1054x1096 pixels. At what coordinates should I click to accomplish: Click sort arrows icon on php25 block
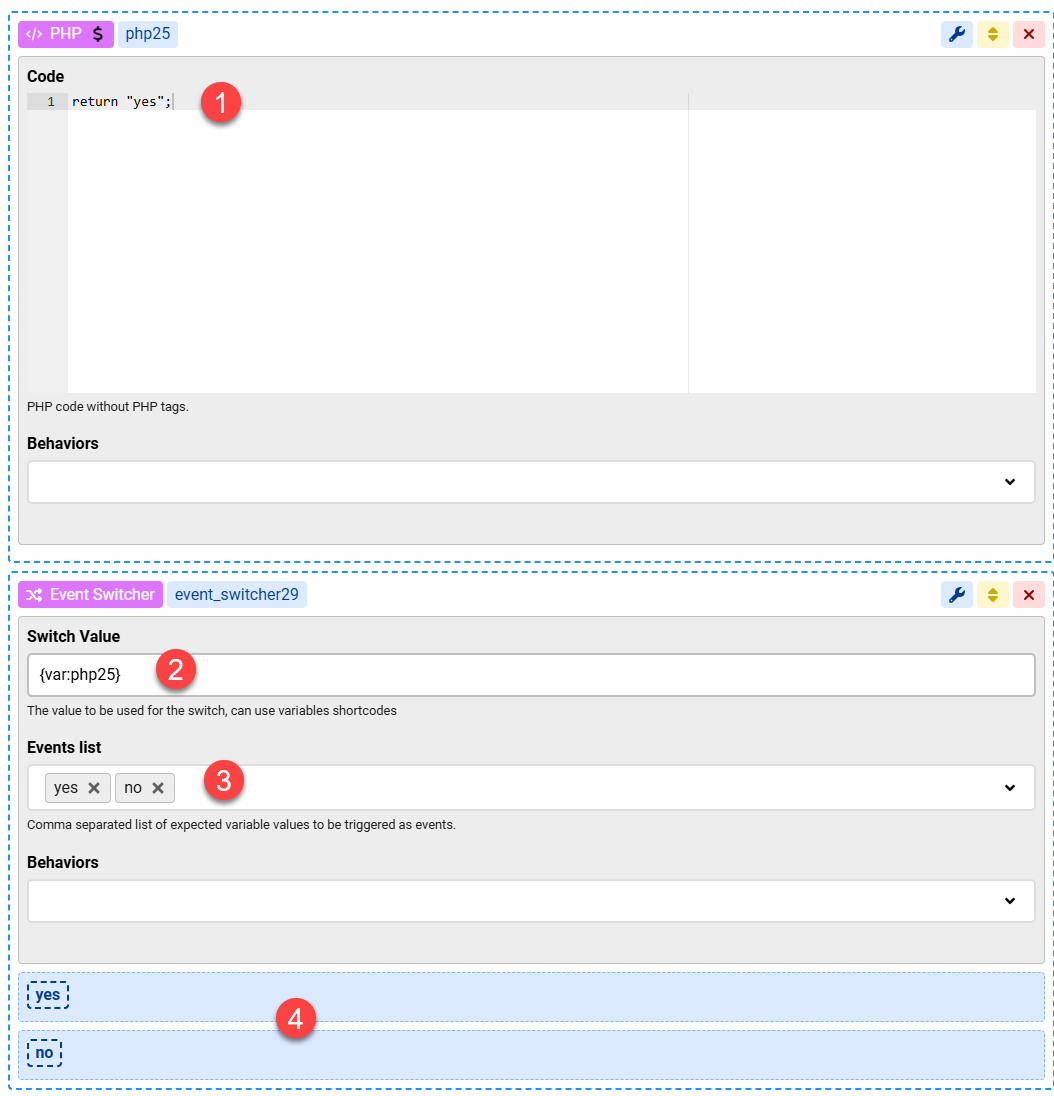pos(992,34)
